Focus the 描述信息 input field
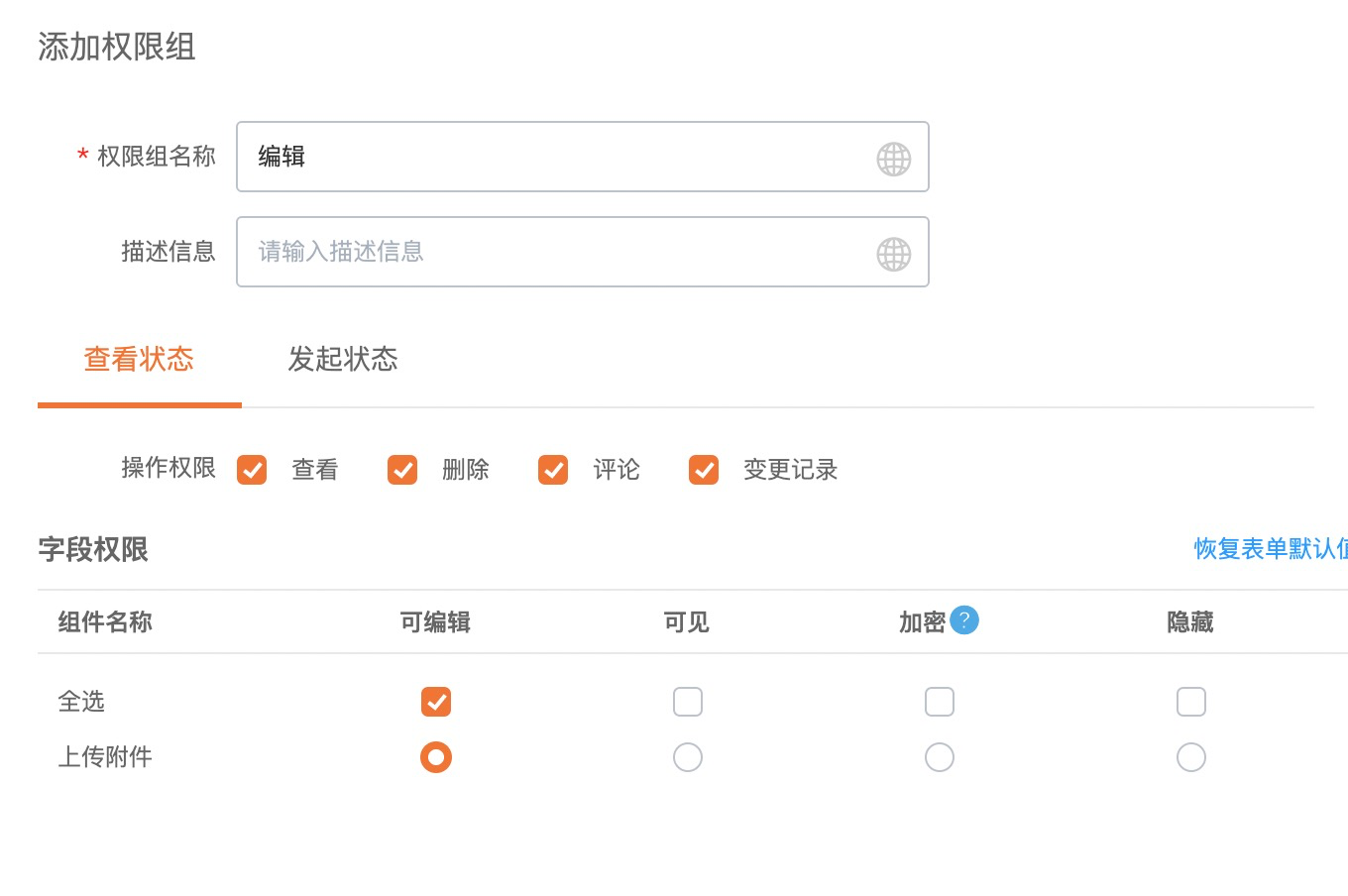 pyautogui.click(x=555, y=252)
